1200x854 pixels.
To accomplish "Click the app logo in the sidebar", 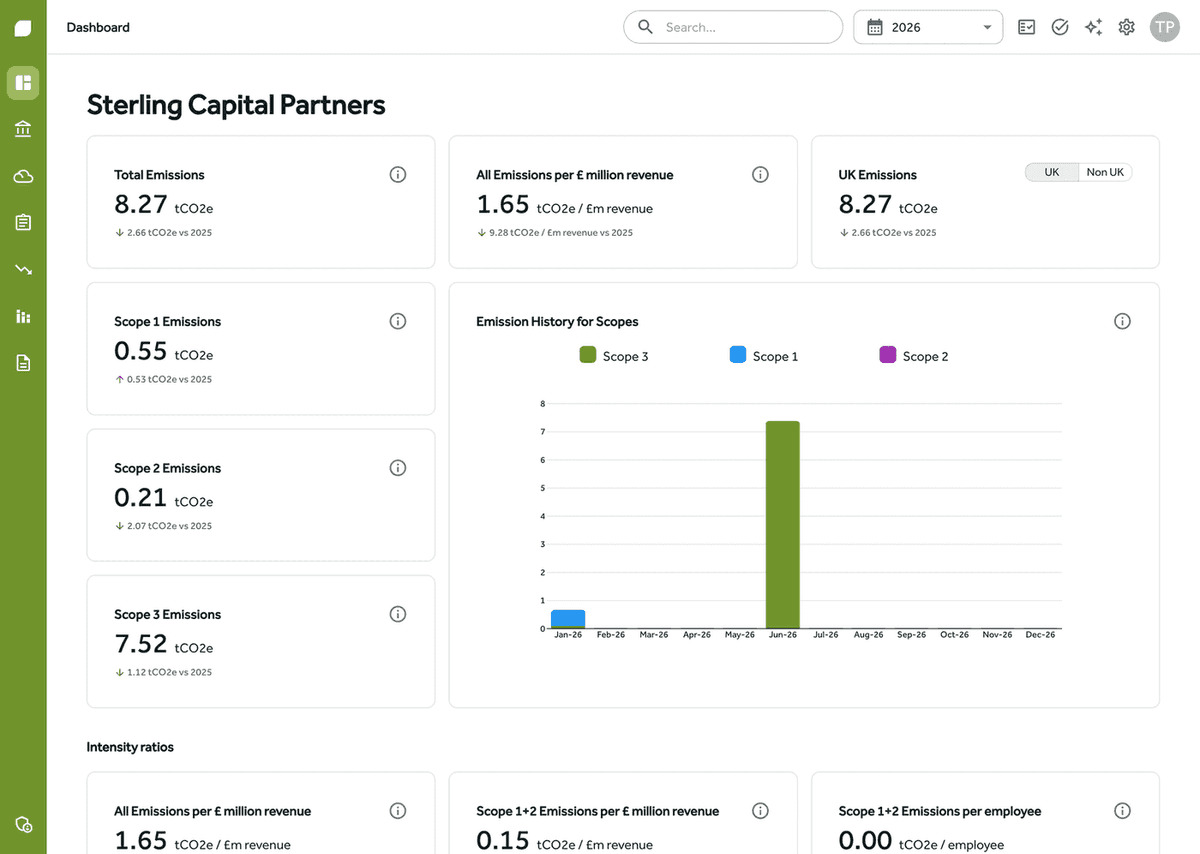I will pyautogui.click(x=23, y=28).
